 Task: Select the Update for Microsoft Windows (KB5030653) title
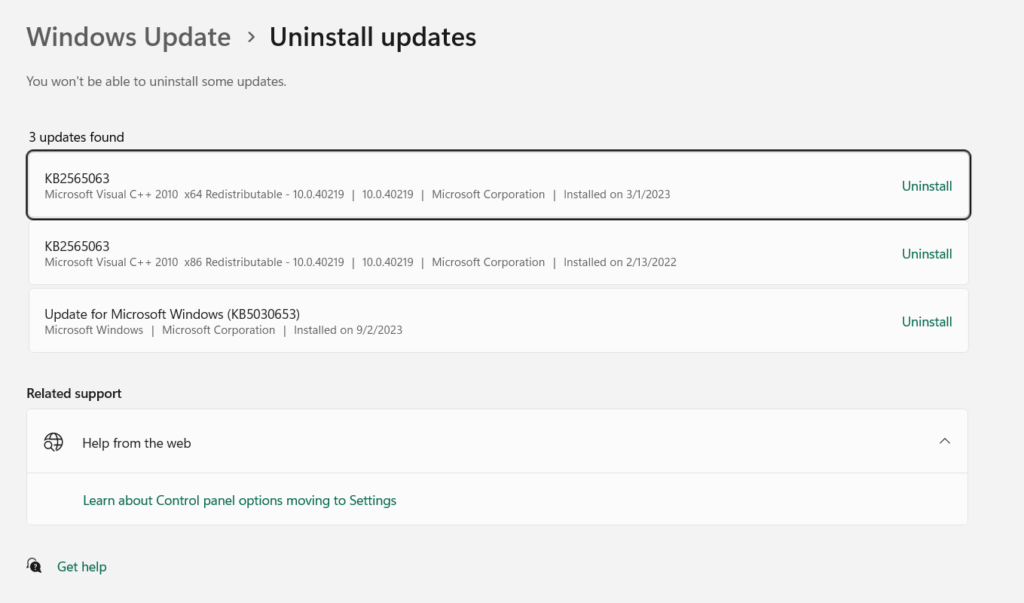point(172,314)
